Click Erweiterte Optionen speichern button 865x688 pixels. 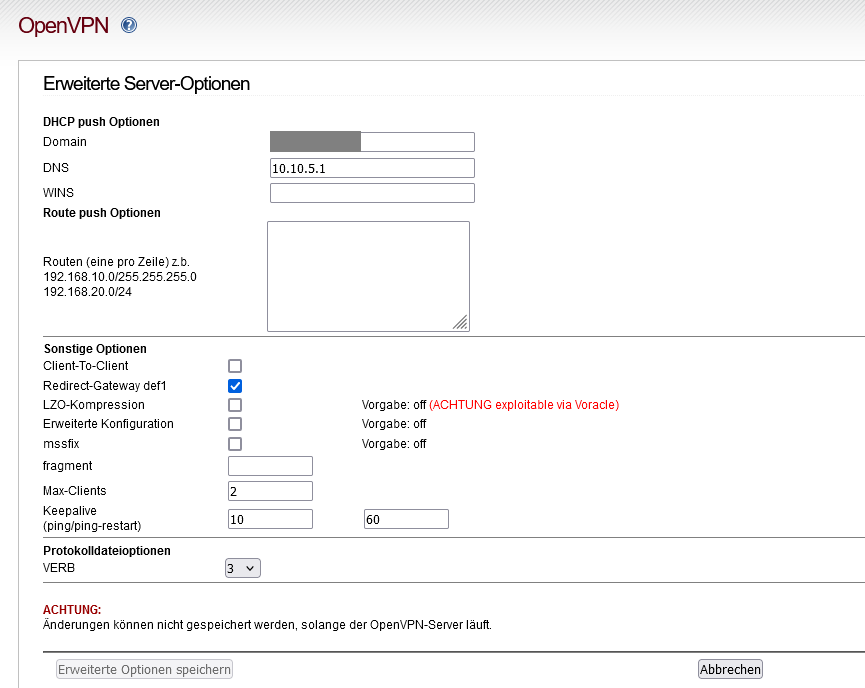[x=145, y=669]
